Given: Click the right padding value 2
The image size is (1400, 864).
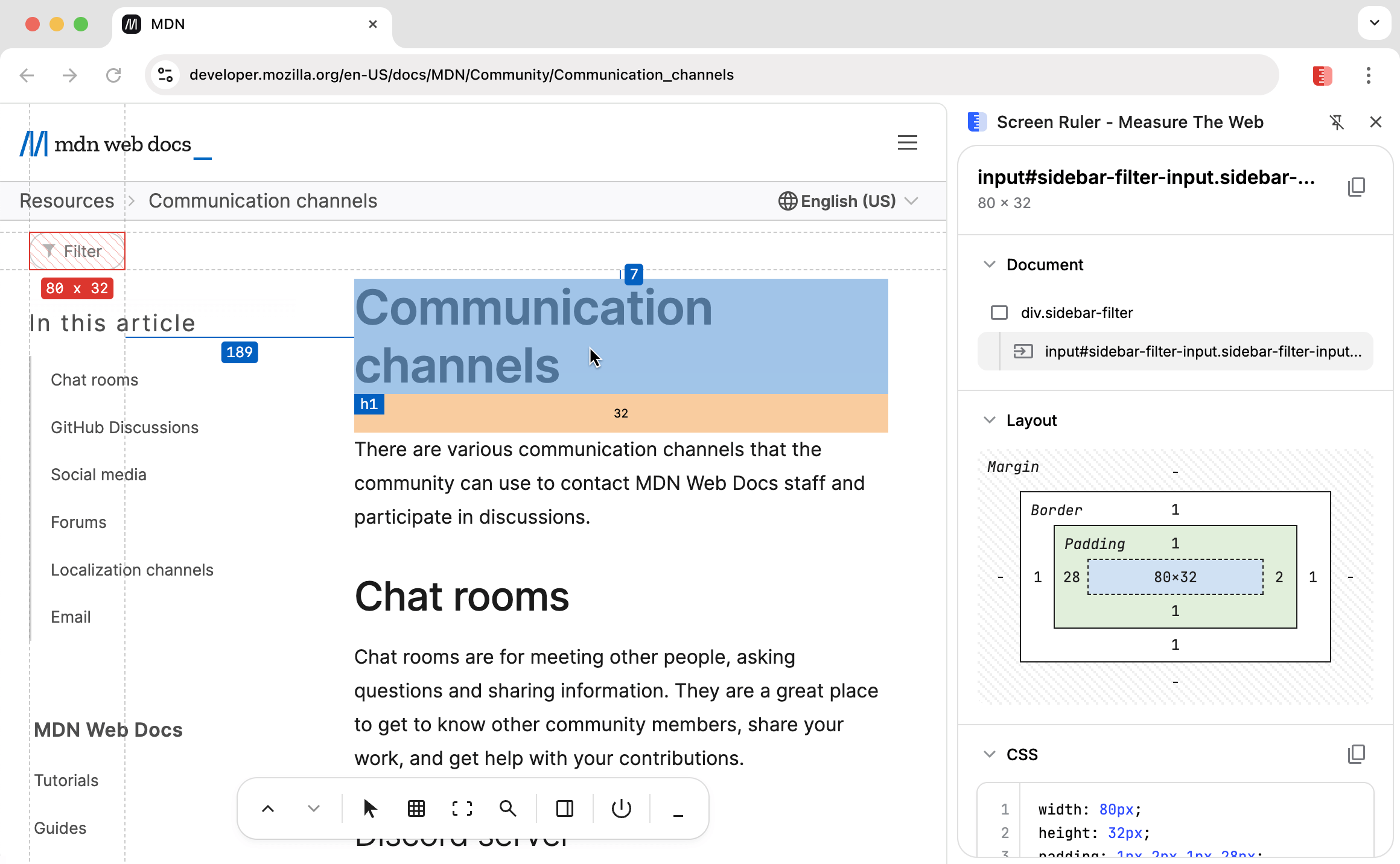Looking at the screenshot, I should tap(1279, 577).
